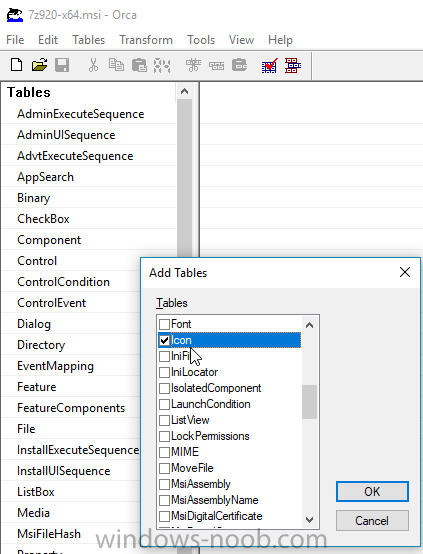Click the New file toolbar icon

(16, 65)
